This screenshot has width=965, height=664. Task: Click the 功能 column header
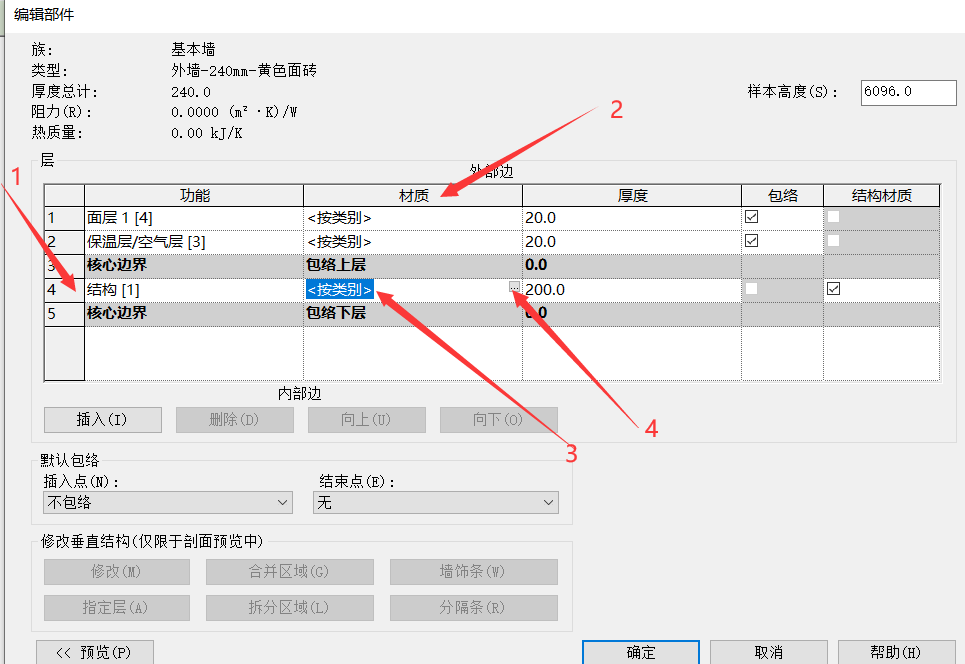194,196
